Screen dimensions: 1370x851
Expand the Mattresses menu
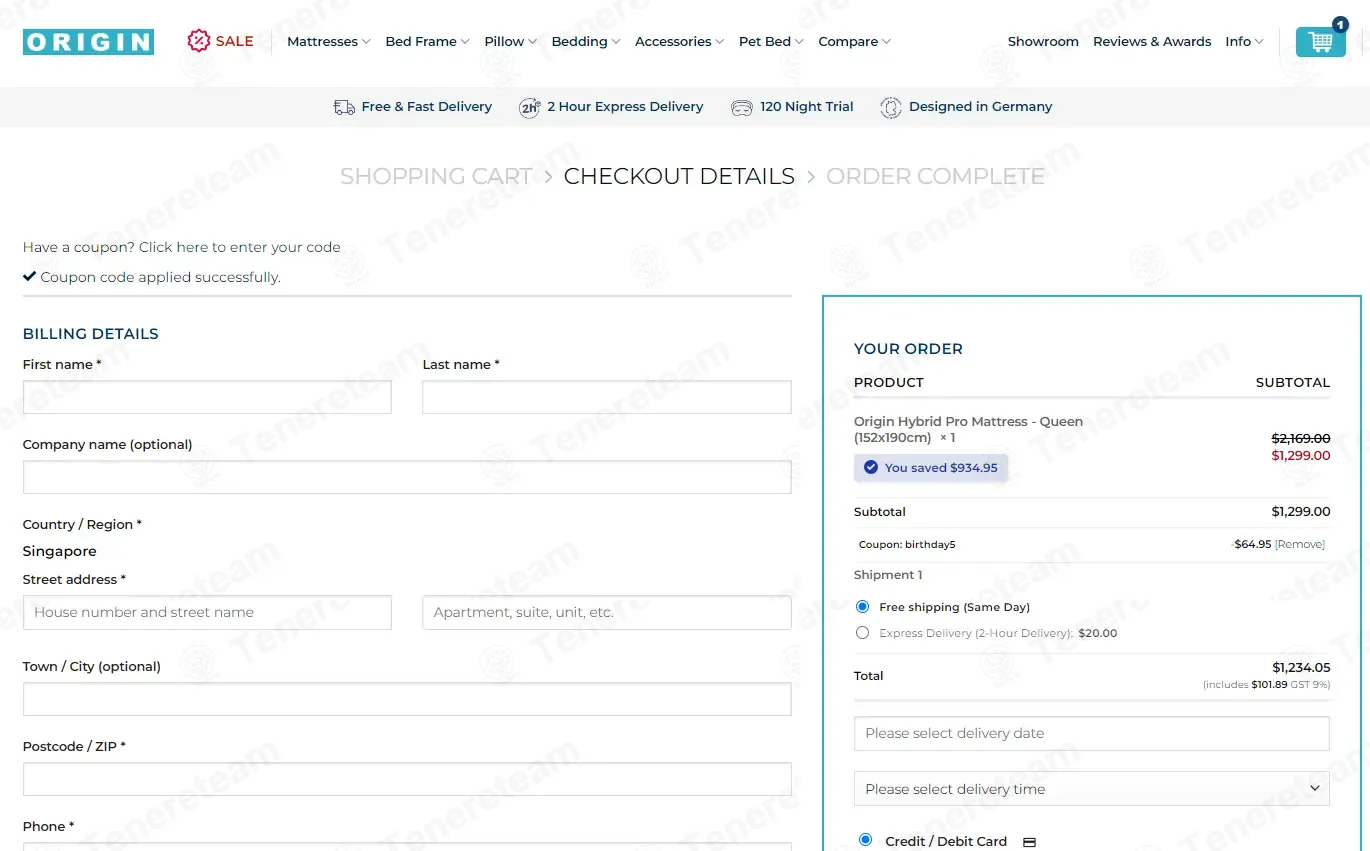pos(328,42)
